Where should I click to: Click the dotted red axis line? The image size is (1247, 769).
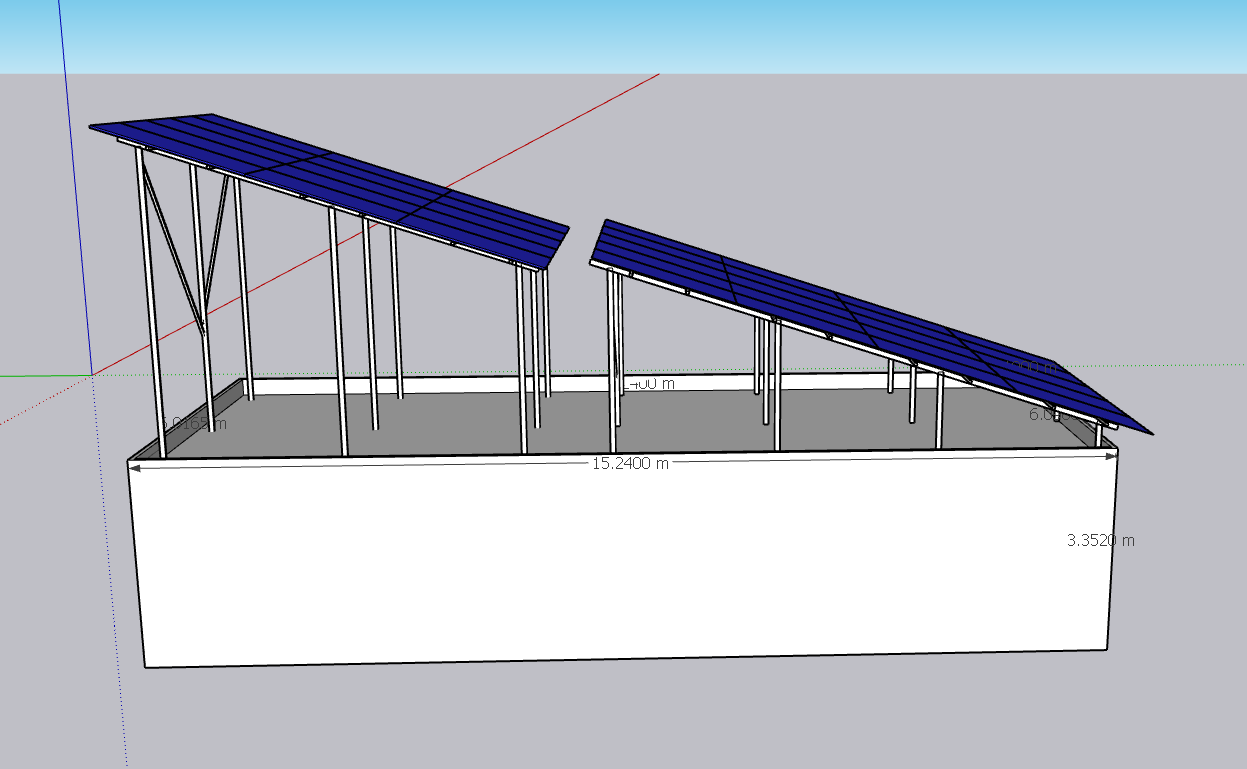pyautogui.click(x=45, y=399)
